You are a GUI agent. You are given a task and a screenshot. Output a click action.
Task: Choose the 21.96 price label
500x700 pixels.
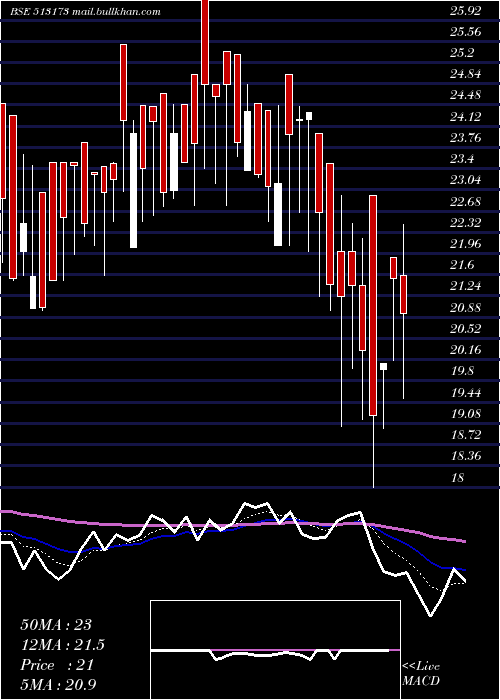tap(465, 244)
